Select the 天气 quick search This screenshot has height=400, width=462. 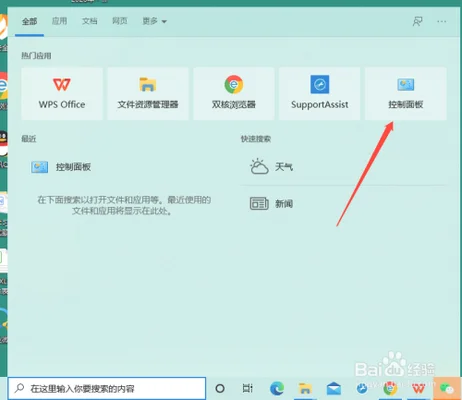pos(271,166)
